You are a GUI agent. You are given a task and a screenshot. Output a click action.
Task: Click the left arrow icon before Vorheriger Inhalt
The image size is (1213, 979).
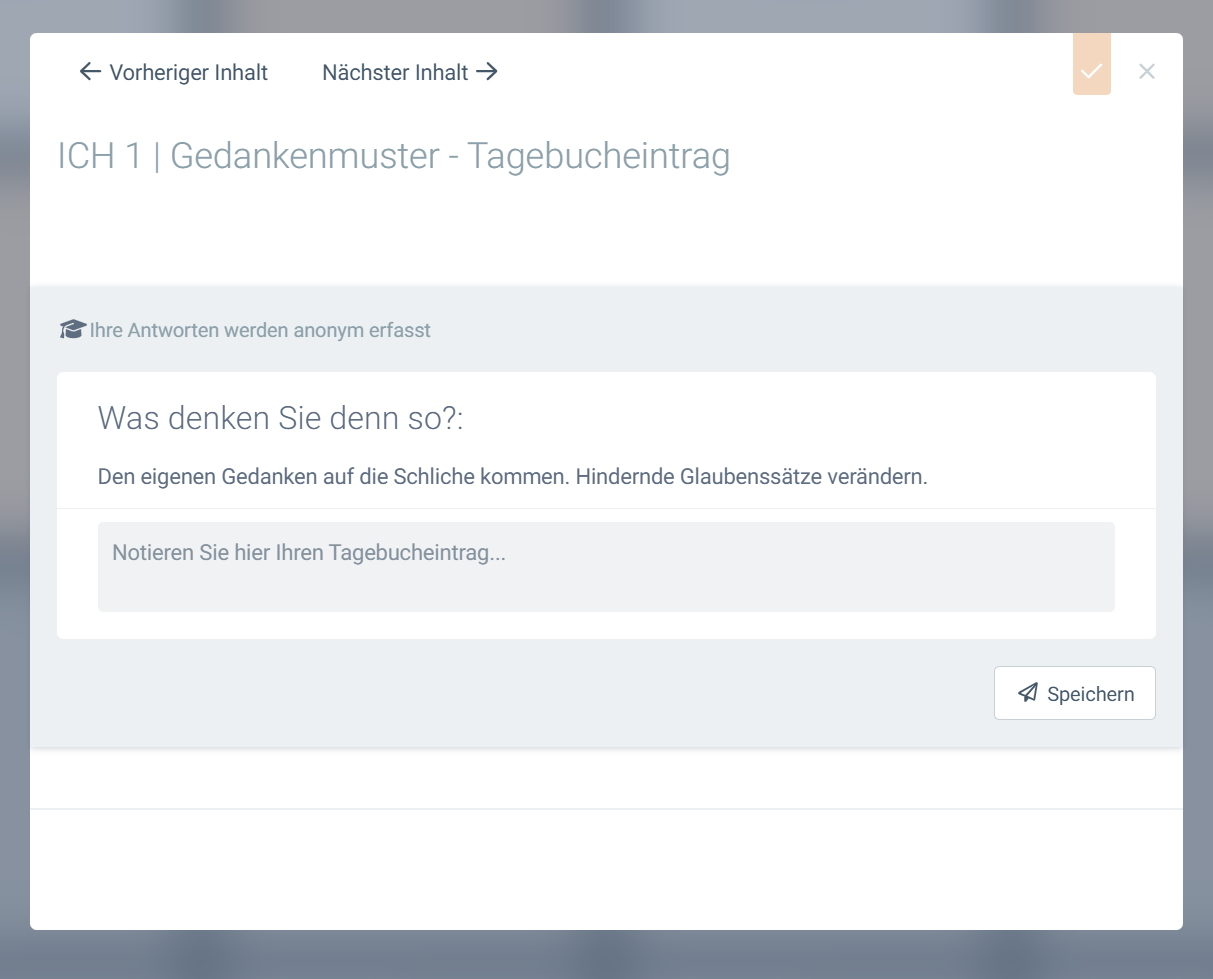tap(90, 72)
